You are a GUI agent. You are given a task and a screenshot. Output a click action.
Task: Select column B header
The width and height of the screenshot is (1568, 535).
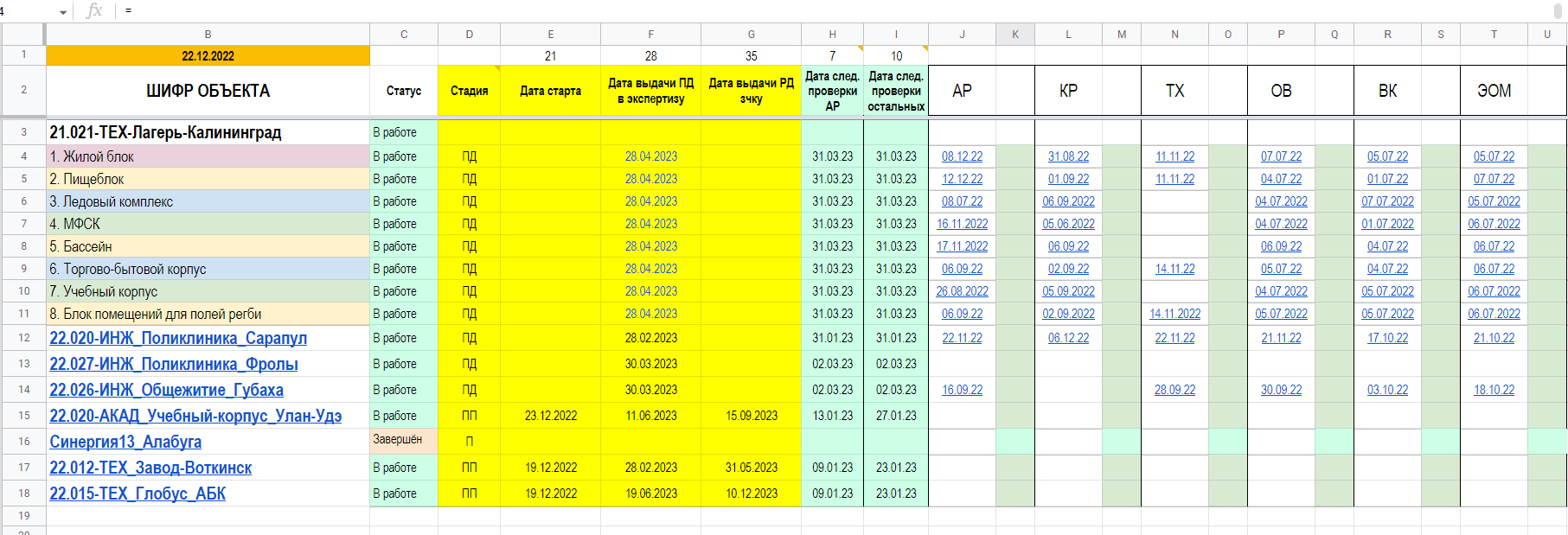tap(208, 35)
